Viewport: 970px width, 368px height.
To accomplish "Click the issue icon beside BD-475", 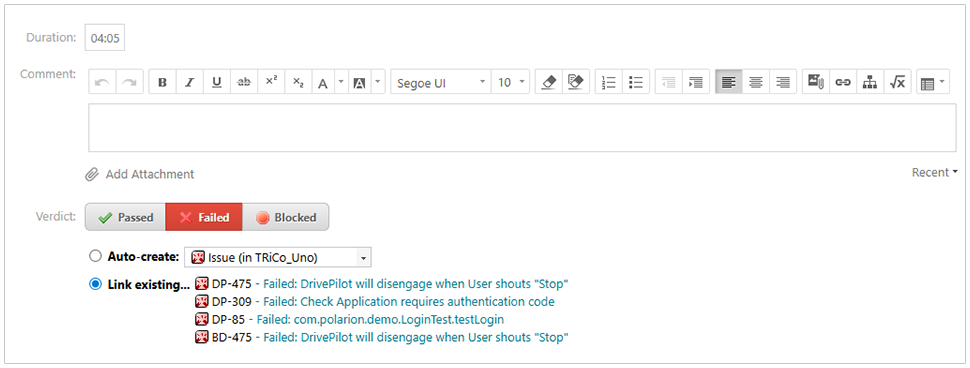I will coord(202,338).
